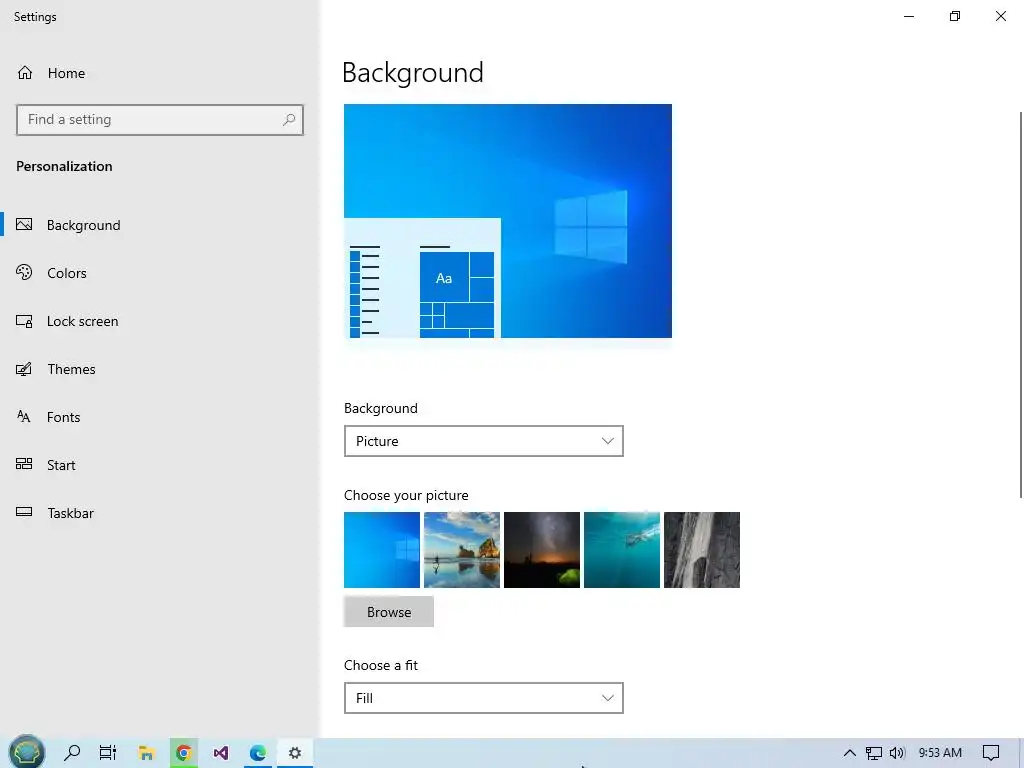
Task: Click the Lock screen icon
Action: [x=24, y=321]
